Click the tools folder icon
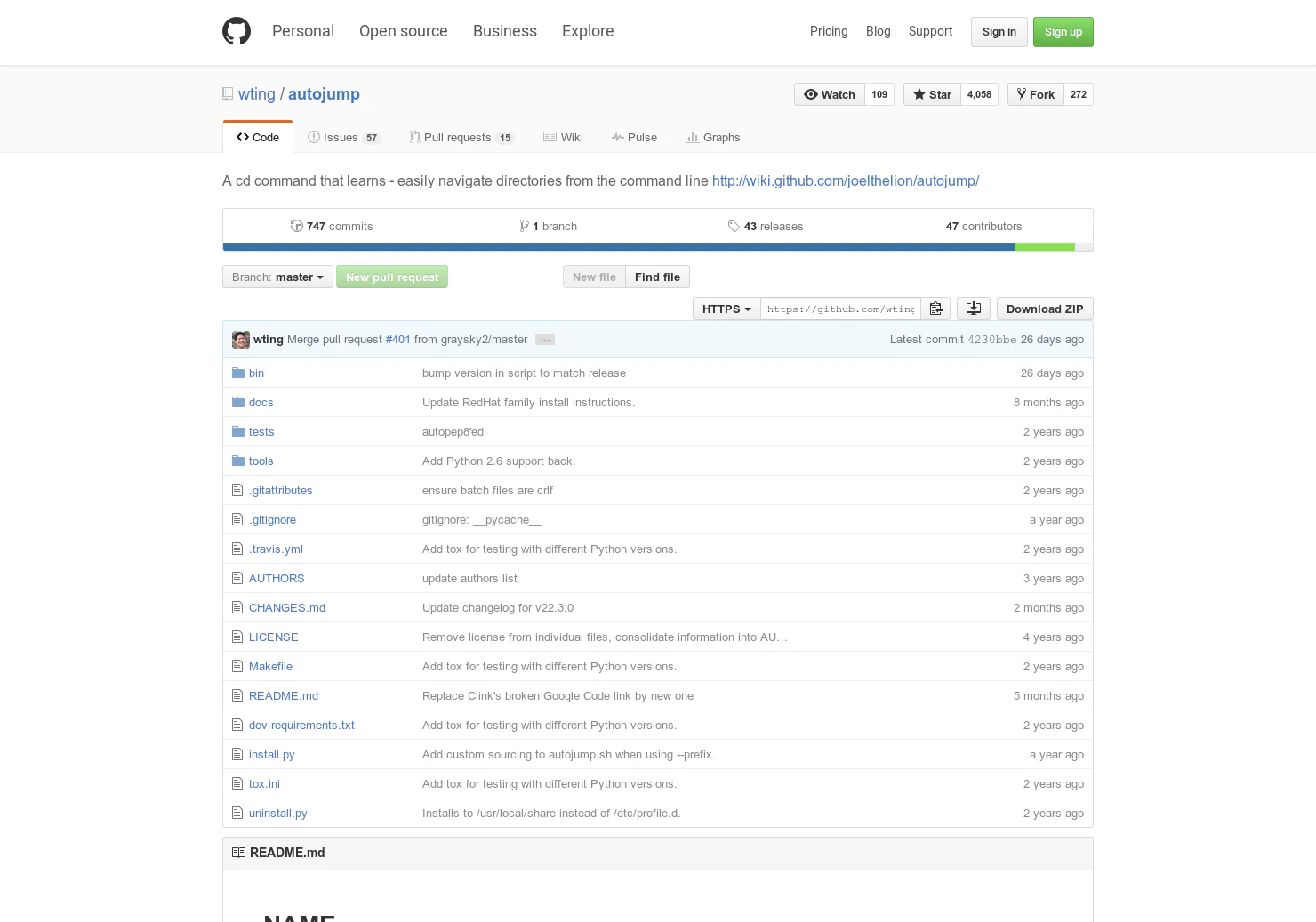This screenshot has width=1316, height=922. (x=238, y=461)
